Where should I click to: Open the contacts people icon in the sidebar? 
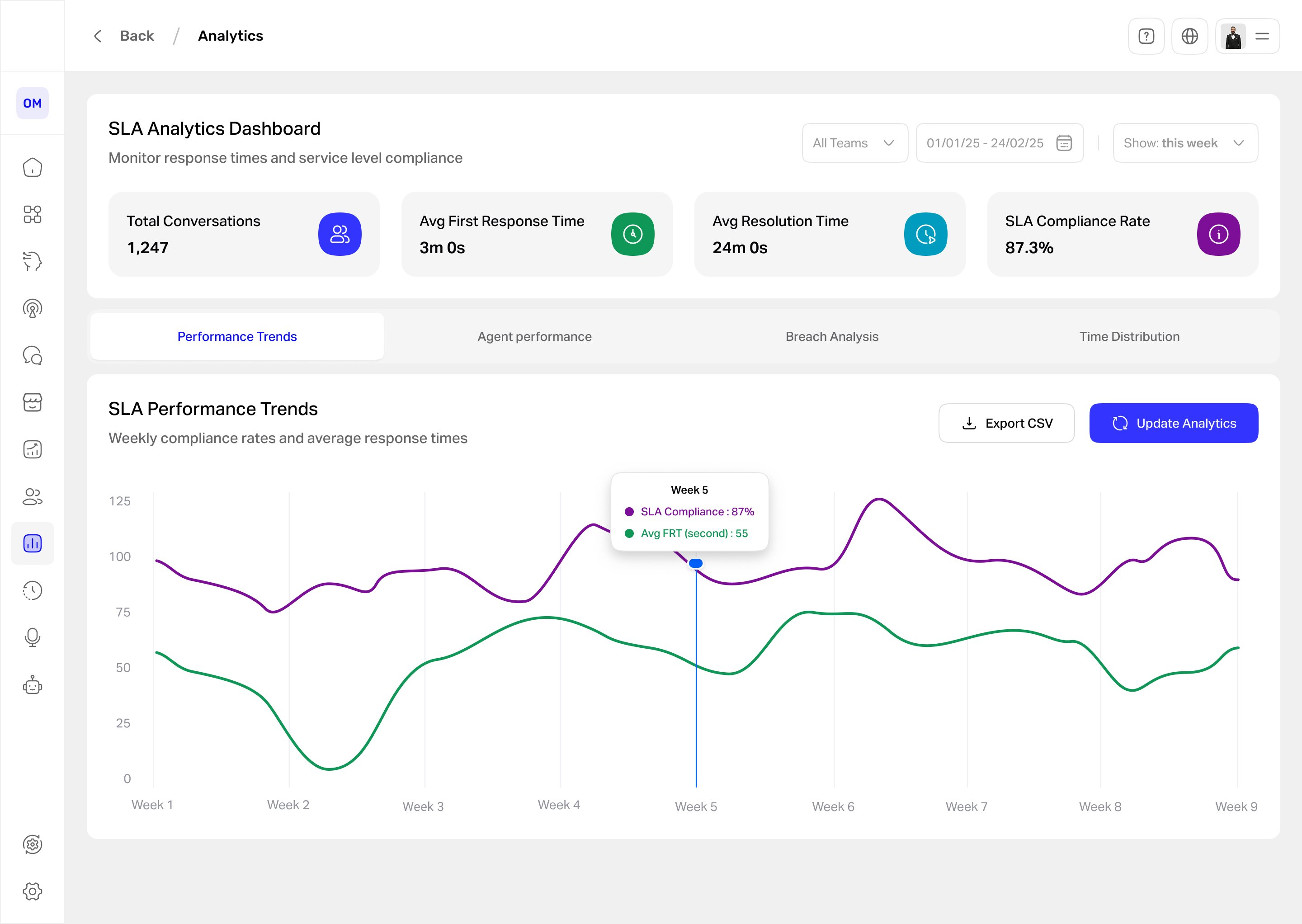pyautogui.click(x=33, y=497)
